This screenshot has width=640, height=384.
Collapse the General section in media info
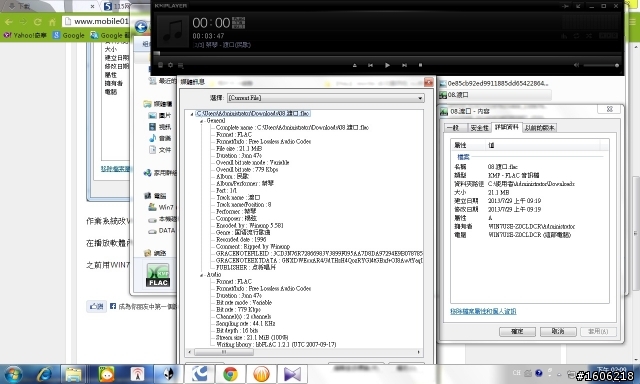click(201, 121)
